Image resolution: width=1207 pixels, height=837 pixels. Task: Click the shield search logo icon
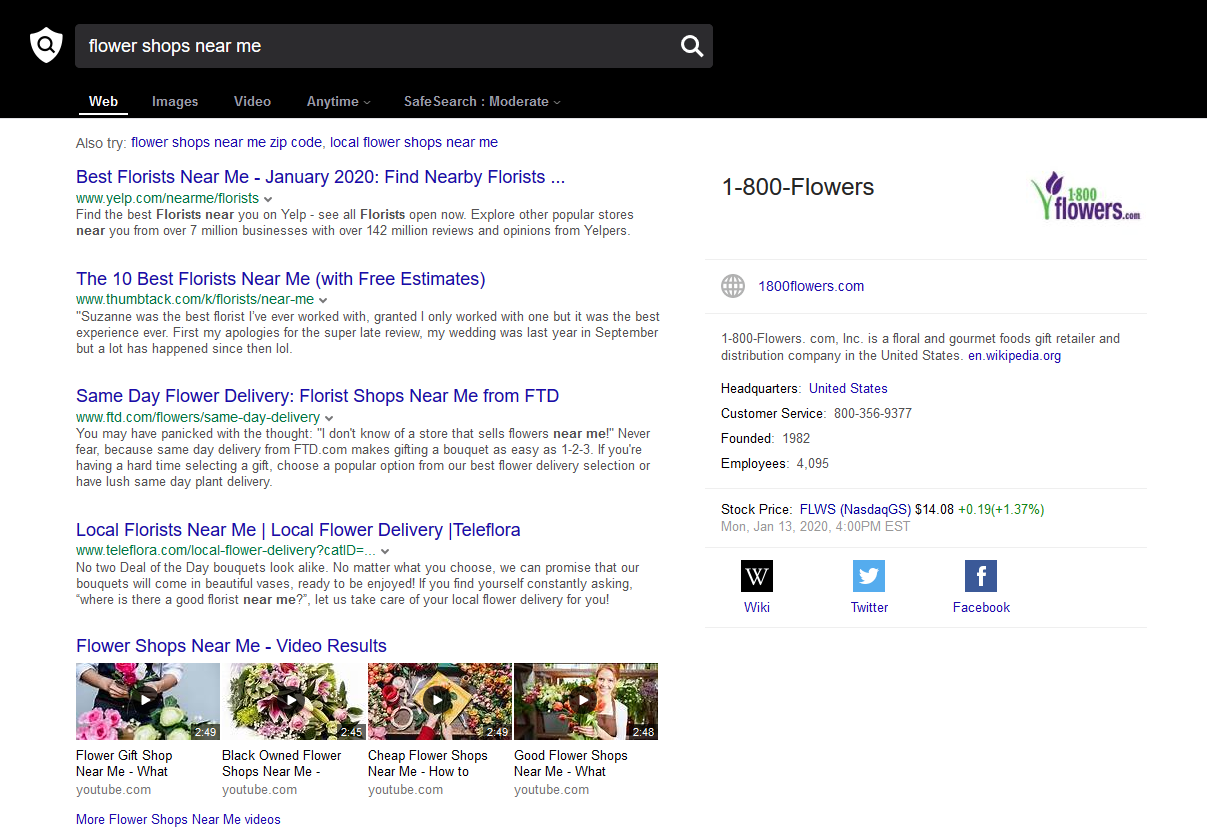pos(46,45)
